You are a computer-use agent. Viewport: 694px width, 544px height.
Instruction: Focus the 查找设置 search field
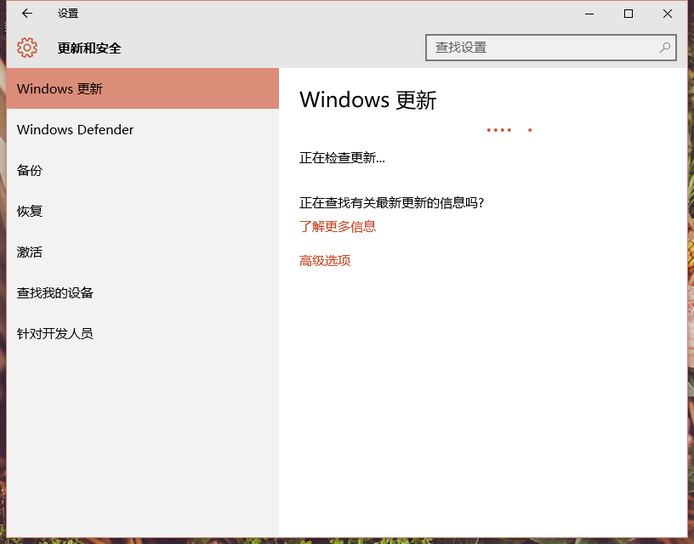click(540, 48)
